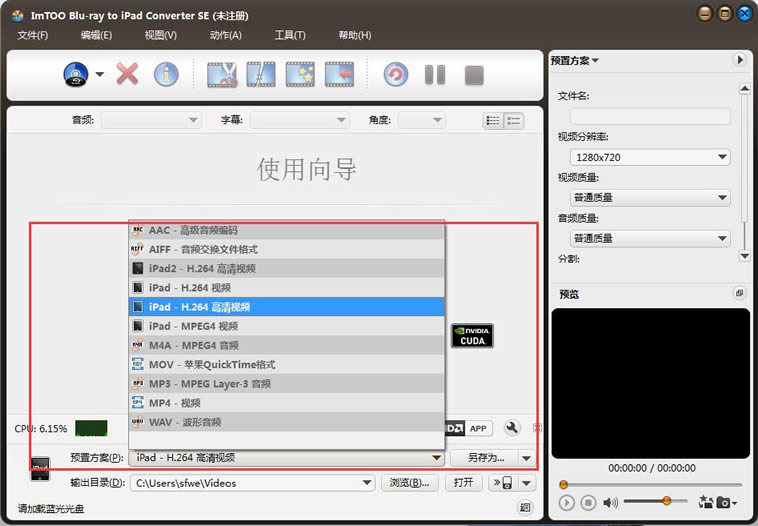Pop out the 预览 preview window
The image size is (758, 526).
[x=739, y=293]
